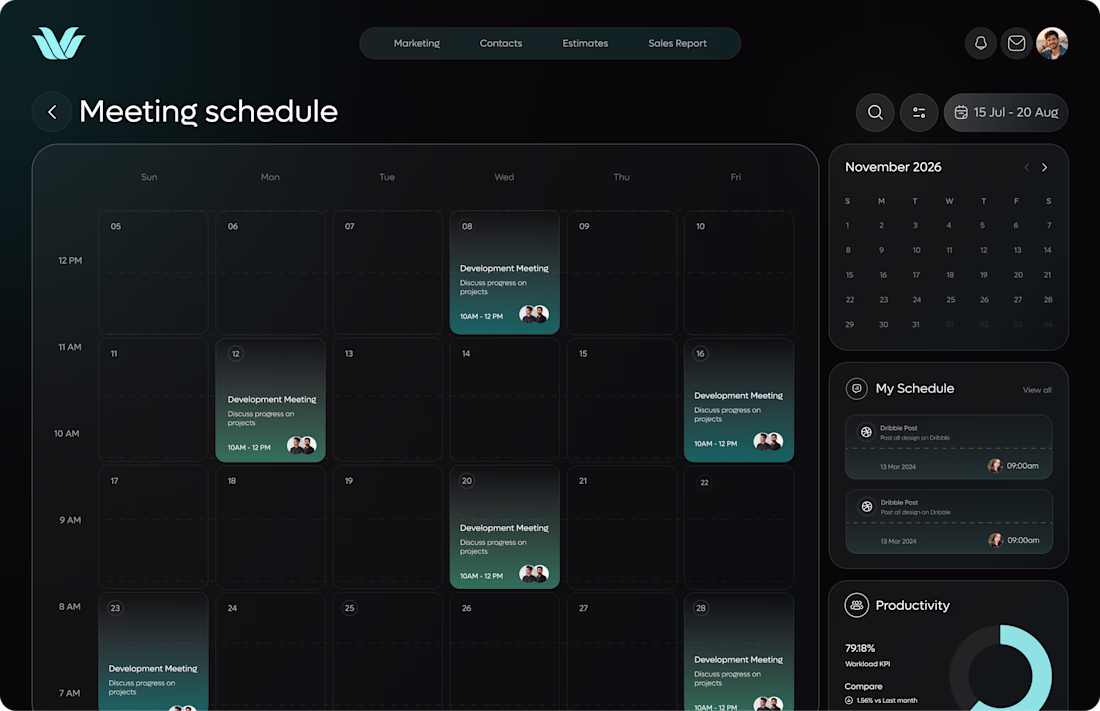Select day 07 cell in schedule
The width and height of the screenshot is (1100, 711).
pos(387,272)
